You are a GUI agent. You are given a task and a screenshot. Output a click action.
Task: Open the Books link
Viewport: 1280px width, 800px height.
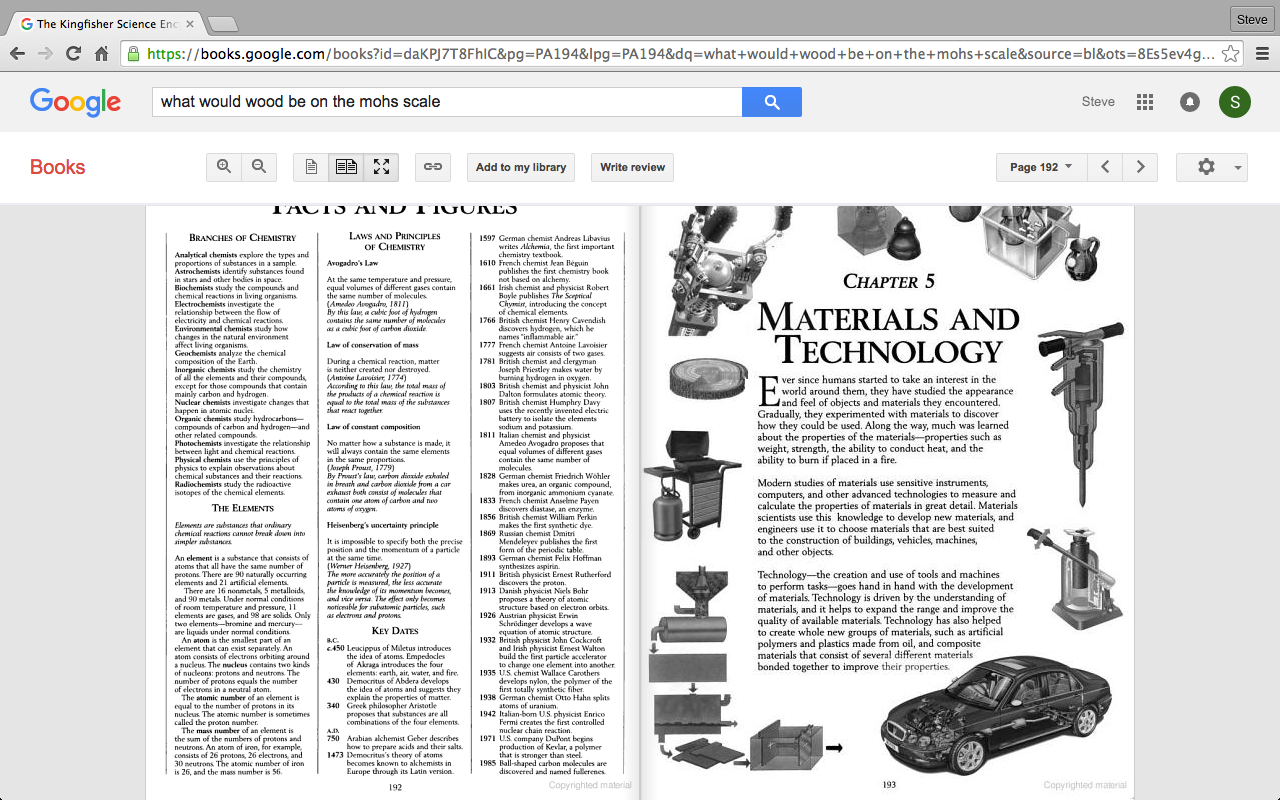click(57, 167)
